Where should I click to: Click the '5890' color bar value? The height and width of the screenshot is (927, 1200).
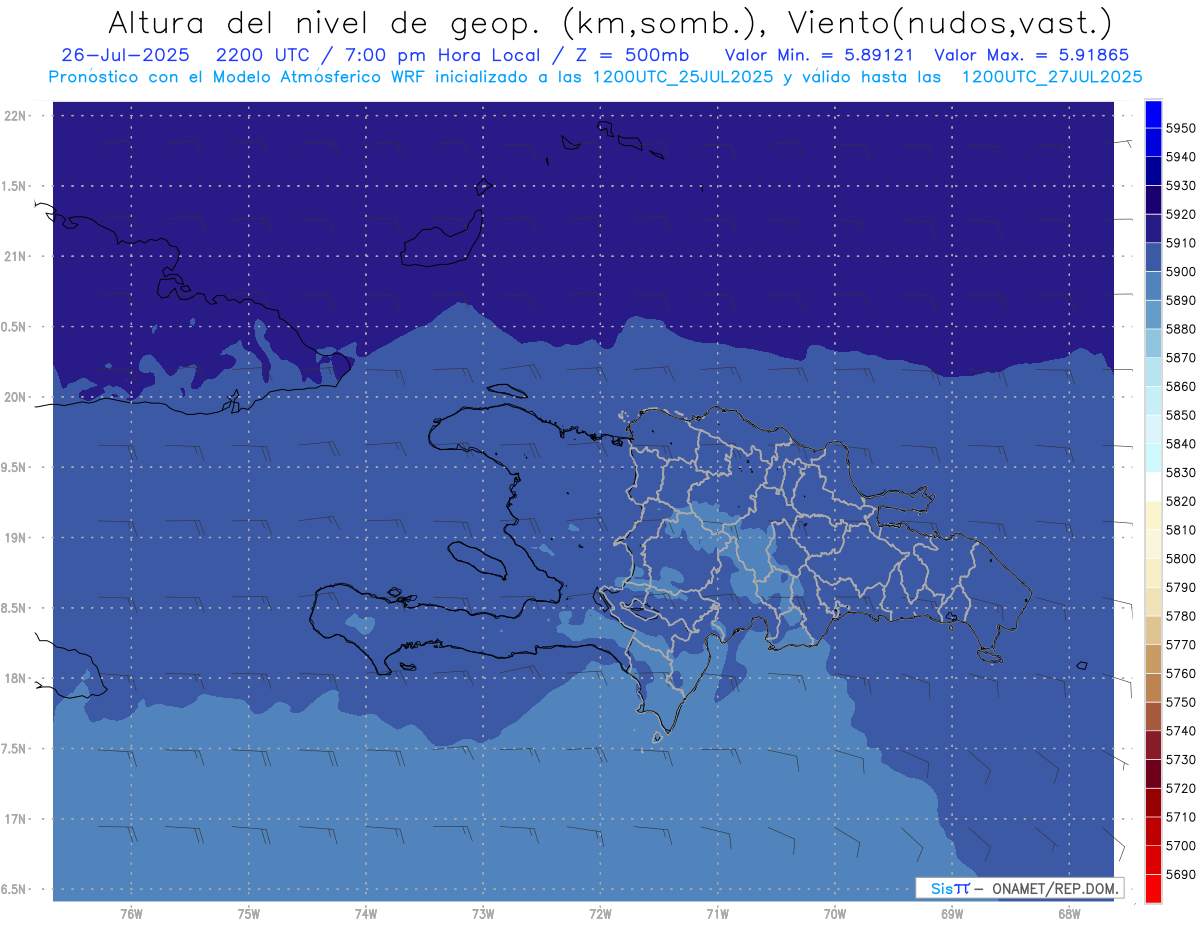click(x=1180, y=300)
